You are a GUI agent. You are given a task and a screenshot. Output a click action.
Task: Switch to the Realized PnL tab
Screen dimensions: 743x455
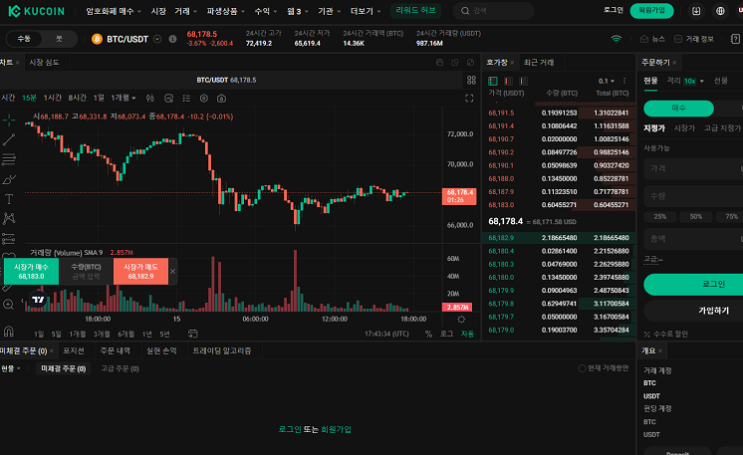pos(161,351)
